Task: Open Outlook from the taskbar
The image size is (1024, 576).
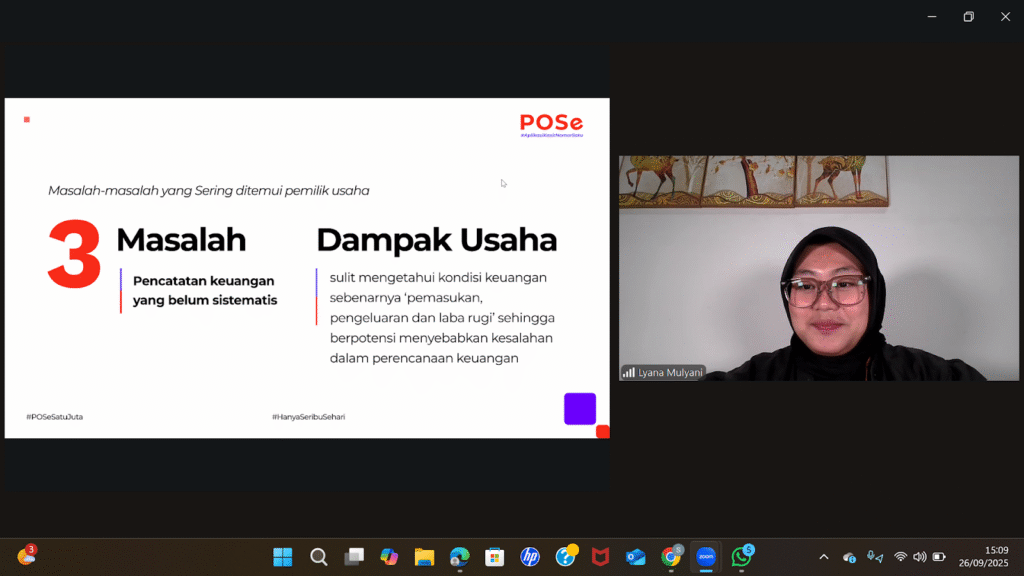Action: tap(636, 557)
